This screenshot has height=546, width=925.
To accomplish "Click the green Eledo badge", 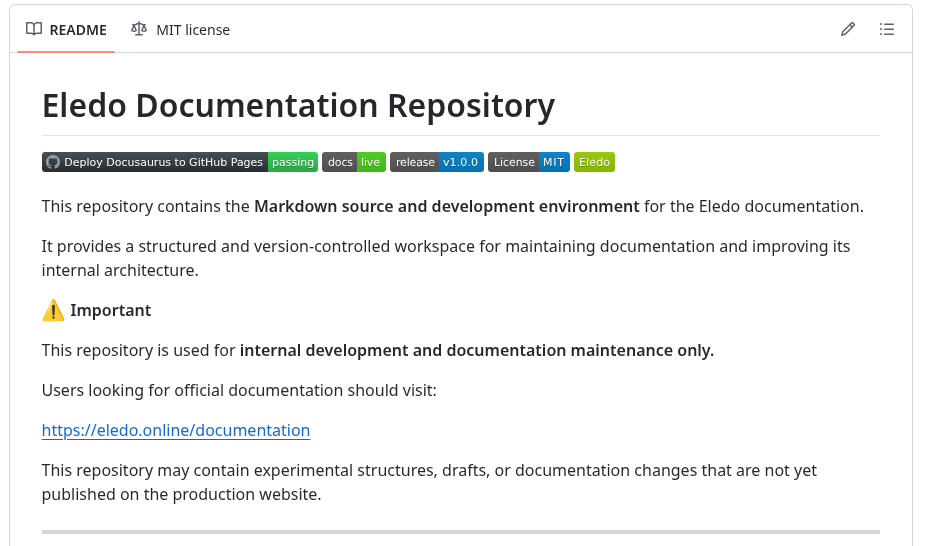I will (594, 162).
